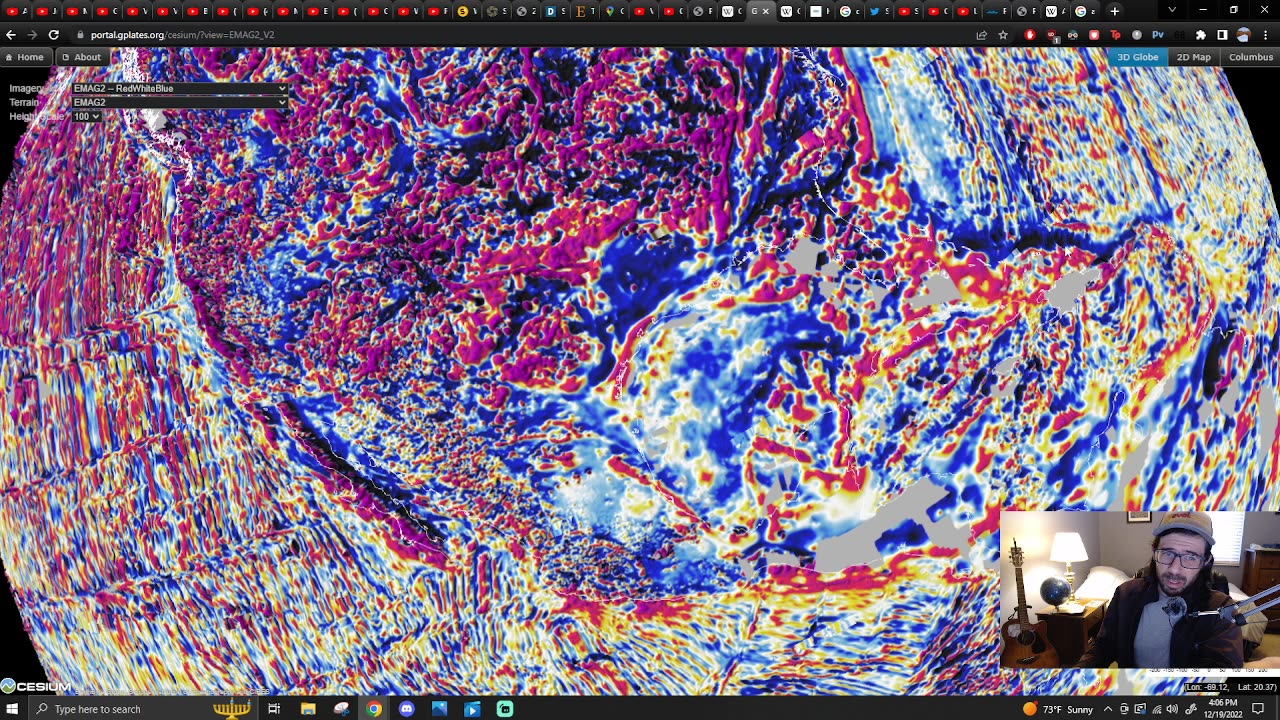Open Task View on the taskbar
The image size is (1280, 720).
(274, 709)
